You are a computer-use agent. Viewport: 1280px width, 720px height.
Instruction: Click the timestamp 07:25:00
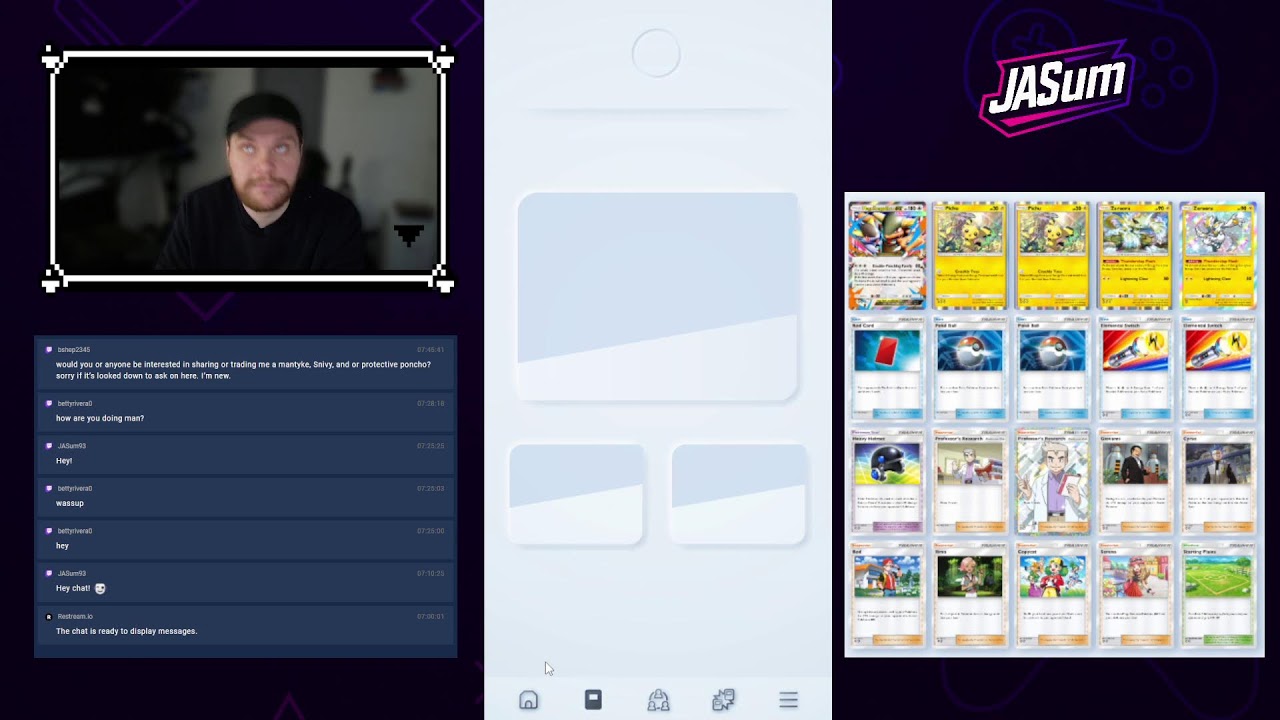click(431, 531)
